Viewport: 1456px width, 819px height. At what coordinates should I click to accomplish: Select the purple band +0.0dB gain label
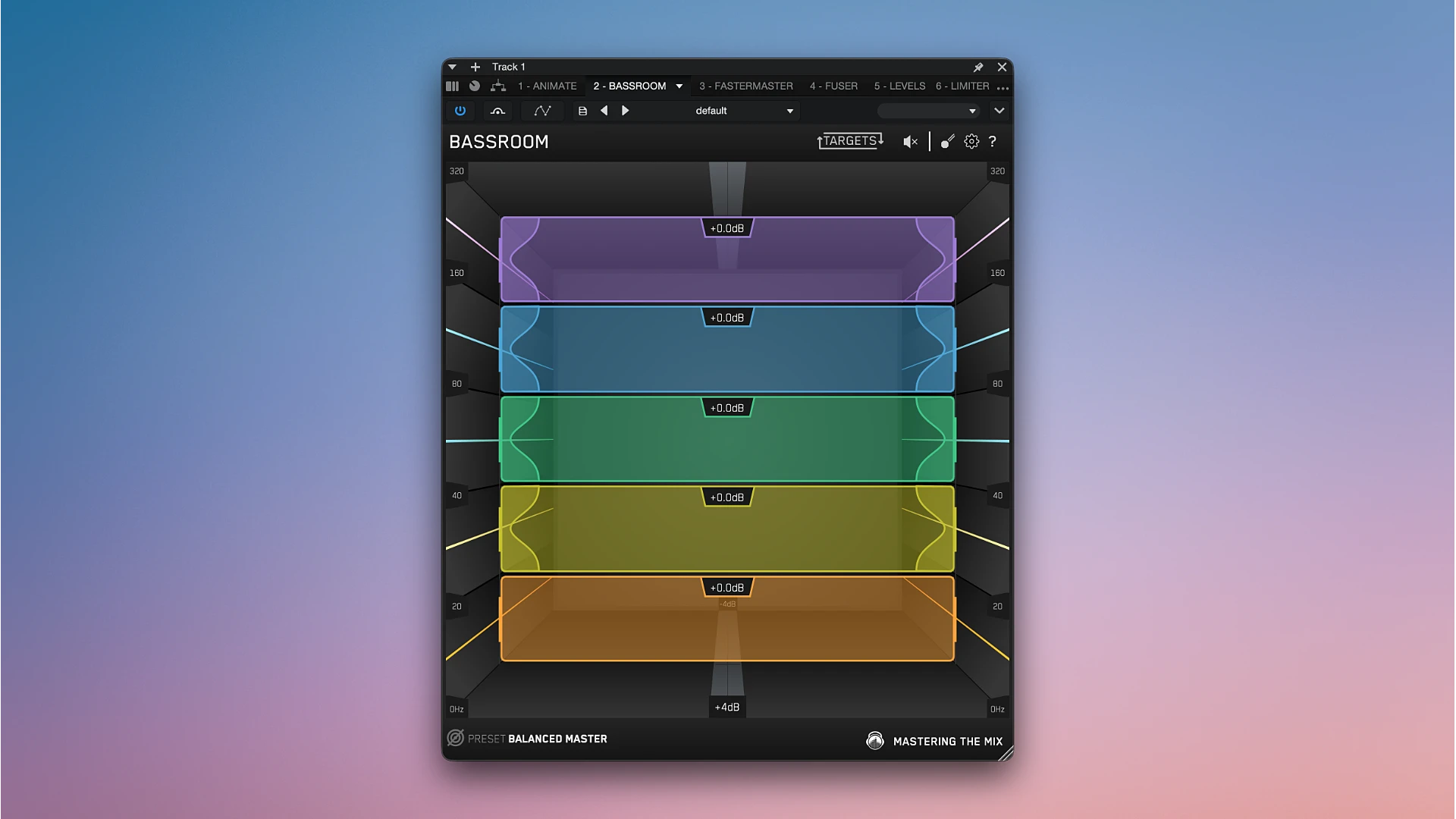point(727,228)
